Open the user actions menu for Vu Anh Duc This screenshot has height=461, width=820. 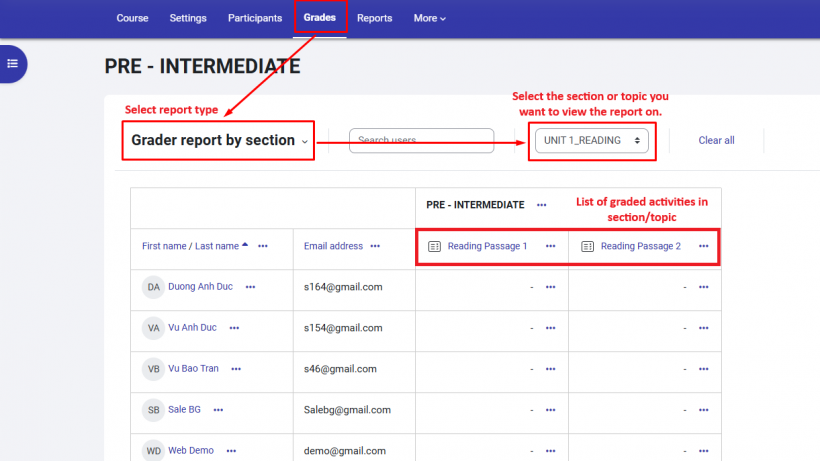[234, 328]
